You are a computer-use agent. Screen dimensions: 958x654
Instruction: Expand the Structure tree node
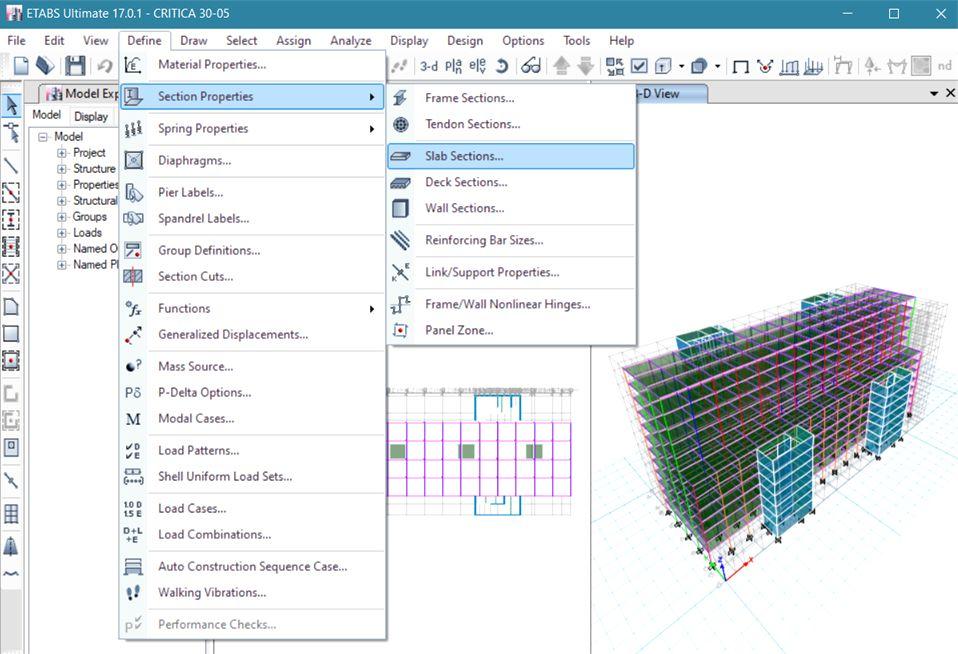pyautogui.click(x=62, y=169)
